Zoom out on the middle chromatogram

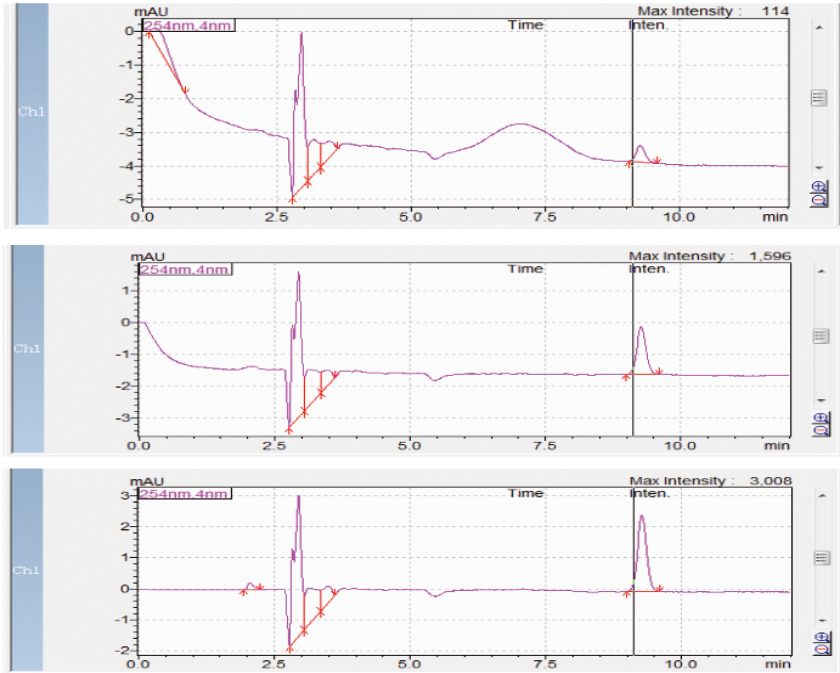(x=820, y=430)
